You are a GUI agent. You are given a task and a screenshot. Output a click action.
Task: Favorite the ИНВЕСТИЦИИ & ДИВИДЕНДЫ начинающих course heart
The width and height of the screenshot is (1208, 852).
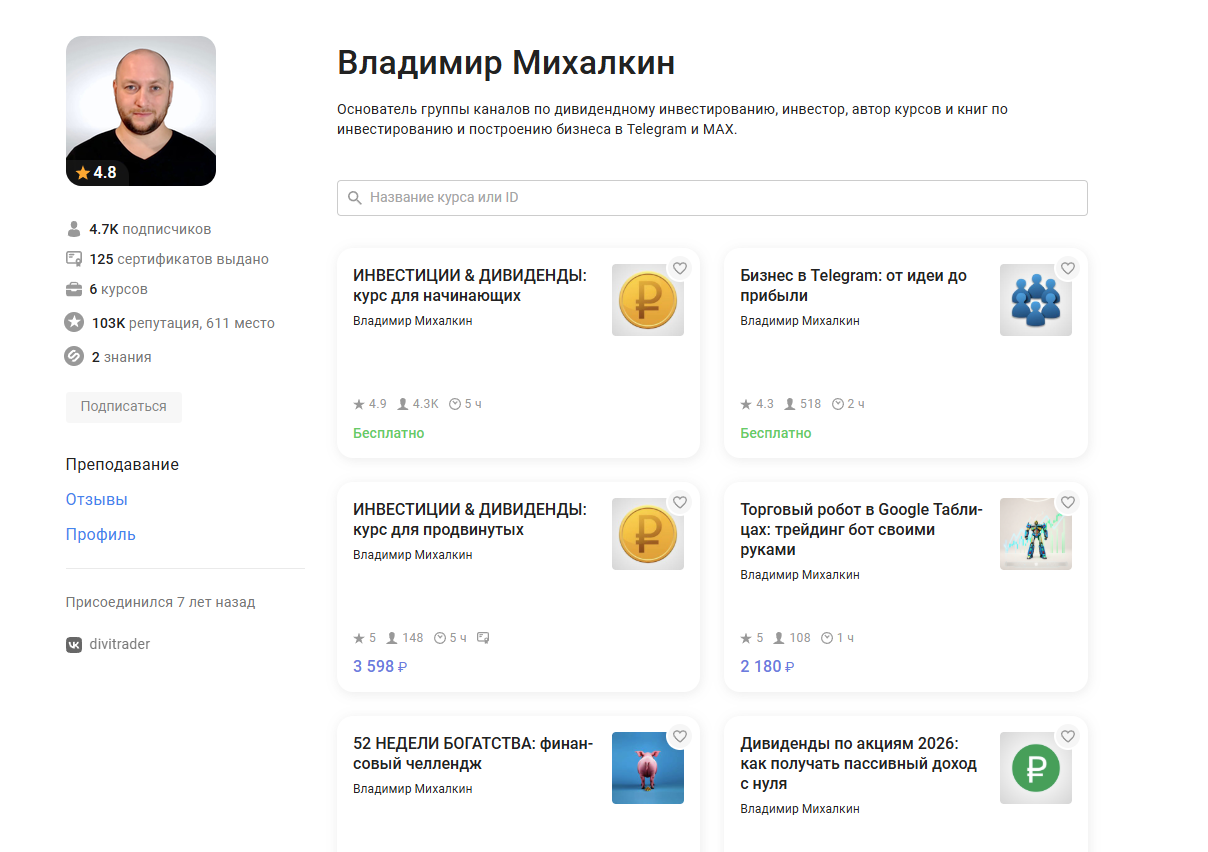(x=680, y=268)
